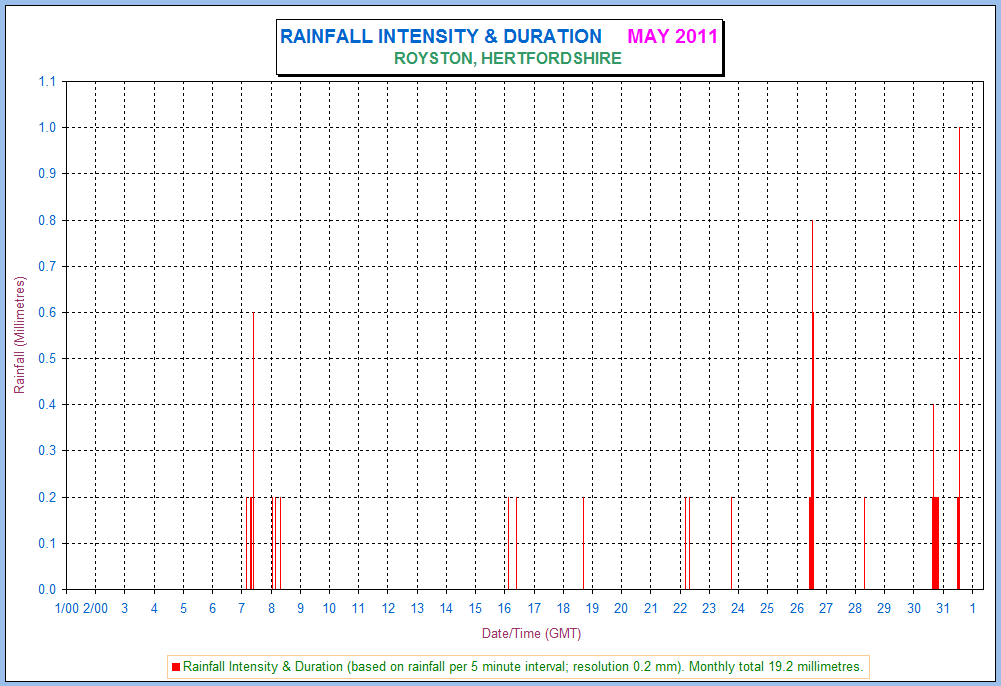Click the red bar on day 28
The width and height of the screenshot is (1001, 686).
tap(864, 543)
